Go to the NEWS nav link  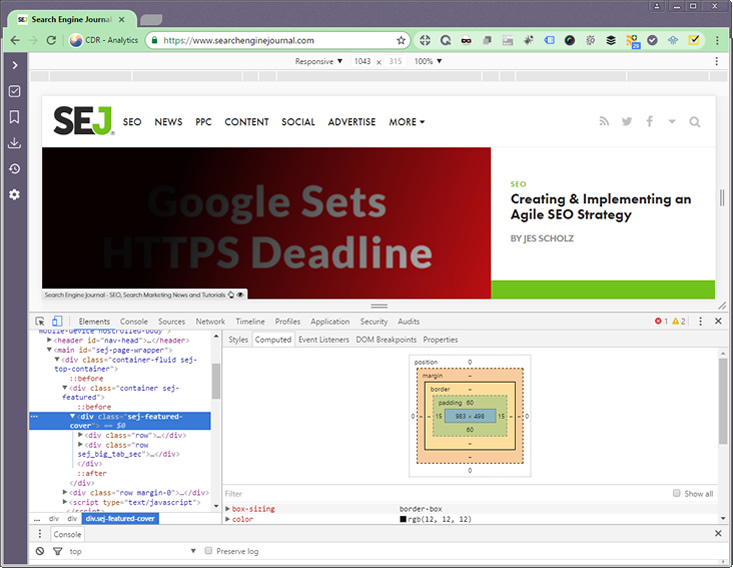point(168,122)
